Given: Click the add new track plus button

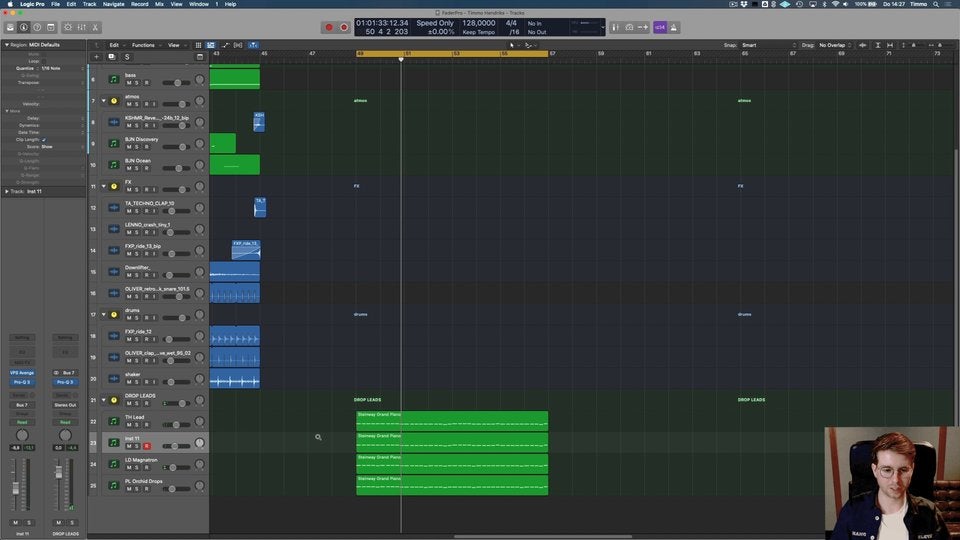Looking at the screenshot, I should point(97,57).
